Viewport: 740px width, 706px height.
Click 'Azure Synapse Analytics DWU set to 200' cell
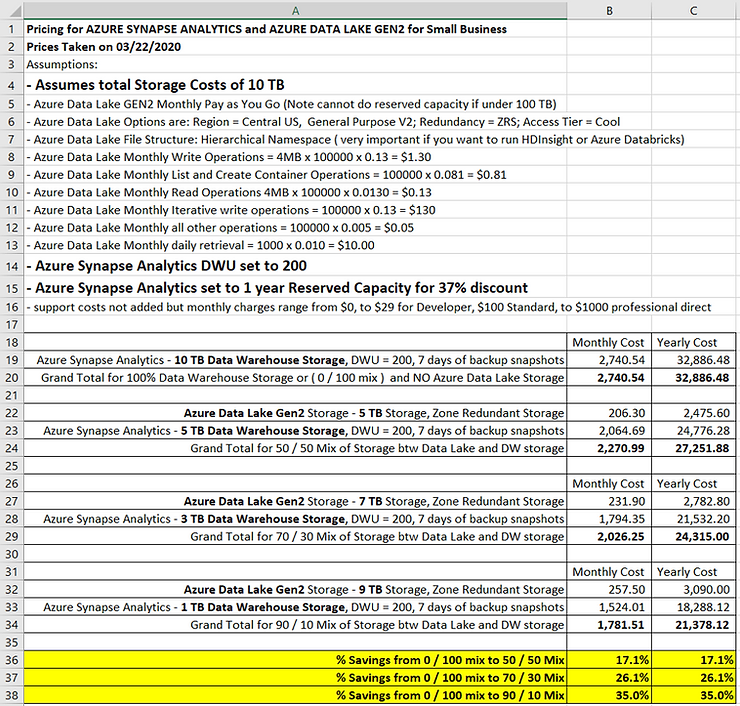point(295,266)
